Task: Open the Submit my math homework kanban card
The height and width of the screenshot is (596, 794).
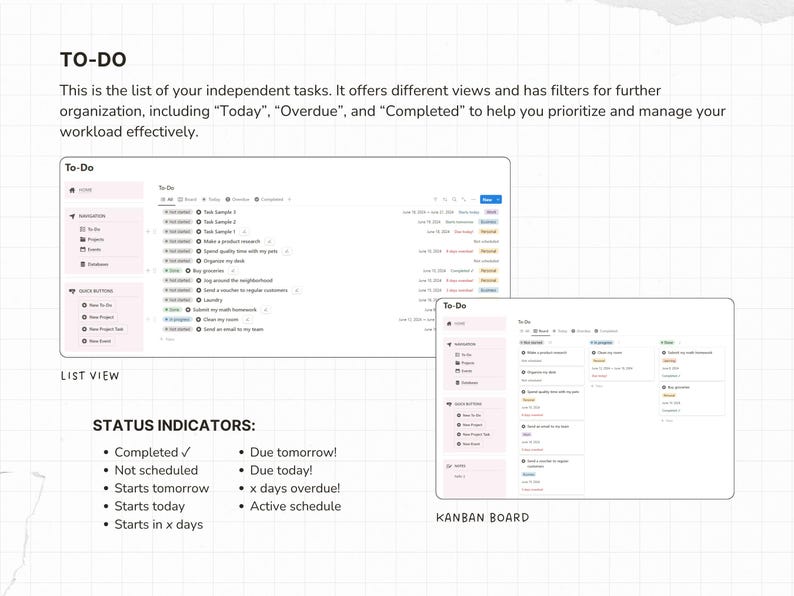Action: (692, 364)
